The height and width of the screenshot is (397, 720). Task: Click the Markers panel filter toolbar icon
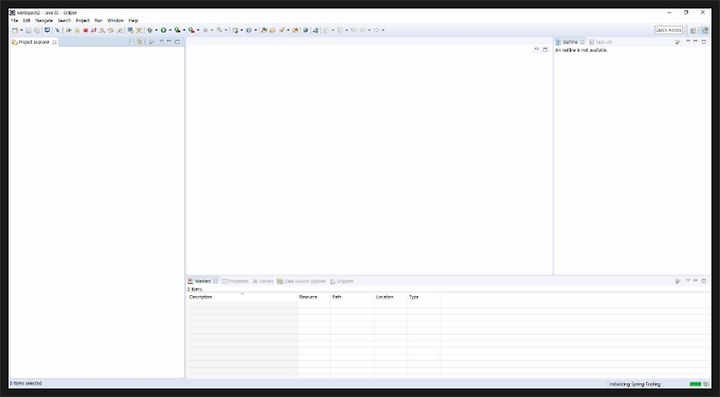pos(677,281)
